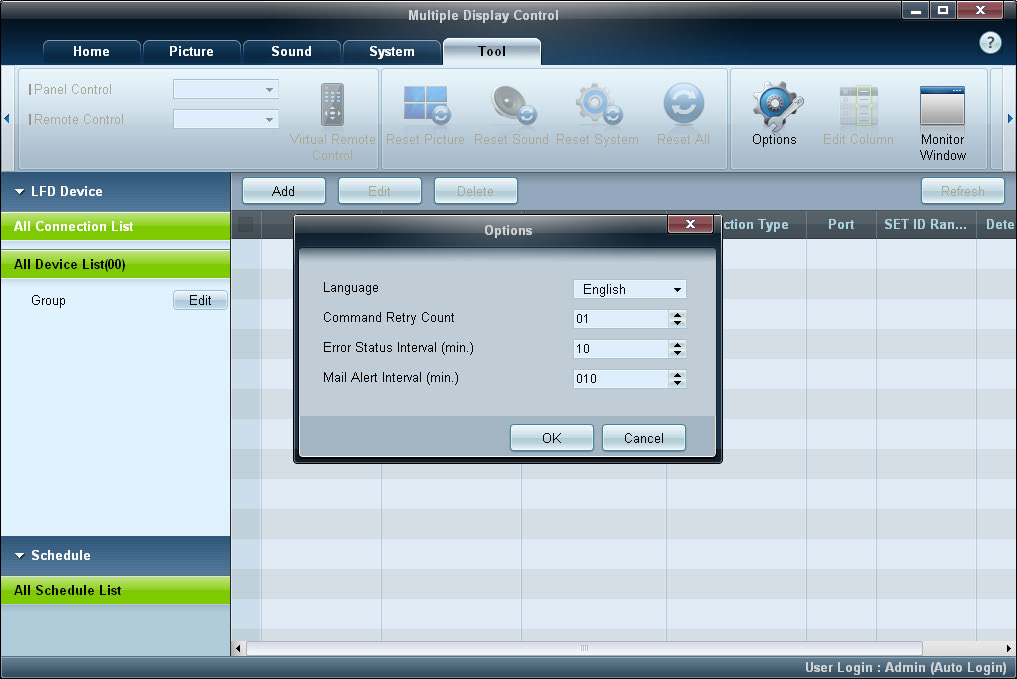Click the Delete button
This screenshot has width=1017, height=679.
475,191
